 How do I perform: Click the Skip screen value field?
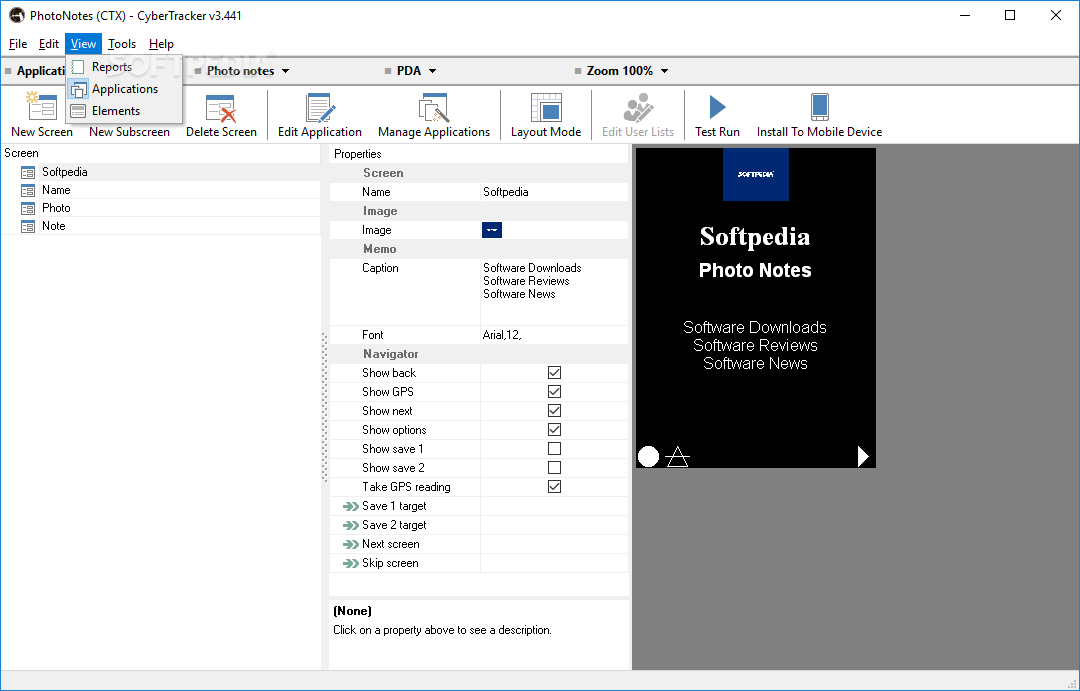click(x=554, y=564)
